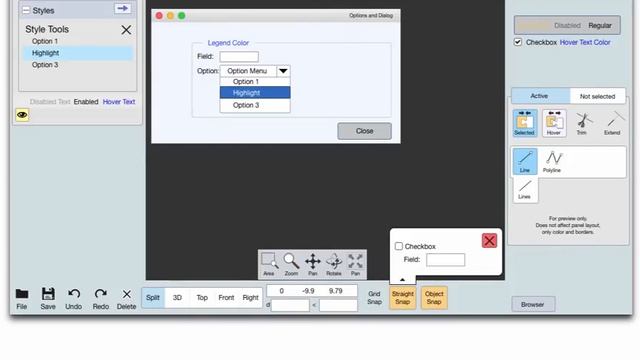Click the Legend Color group title
Screen dimensions: 640x360
point(228,43)
